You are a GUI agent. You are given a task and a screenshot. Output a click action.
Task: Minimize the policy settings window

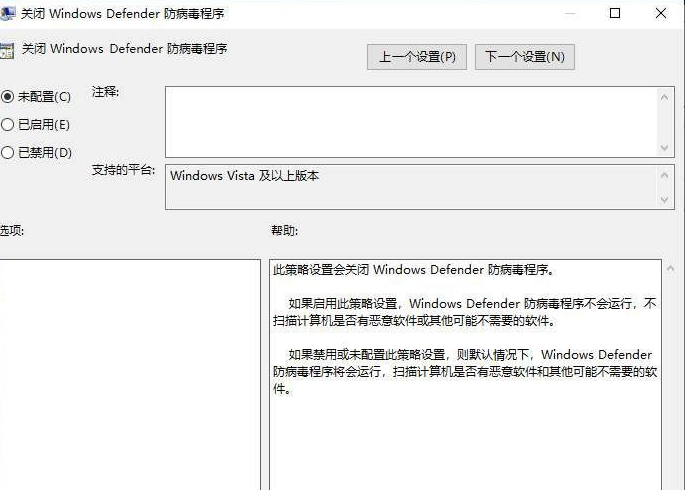coord(570,13)
